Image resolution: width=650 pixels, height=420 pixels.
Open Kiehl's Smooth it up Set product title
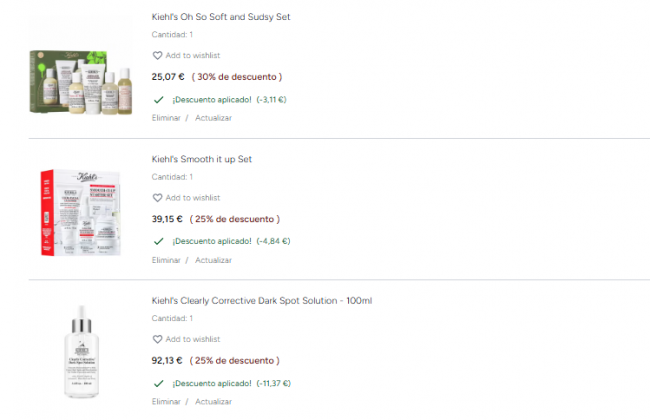(202, 159)
